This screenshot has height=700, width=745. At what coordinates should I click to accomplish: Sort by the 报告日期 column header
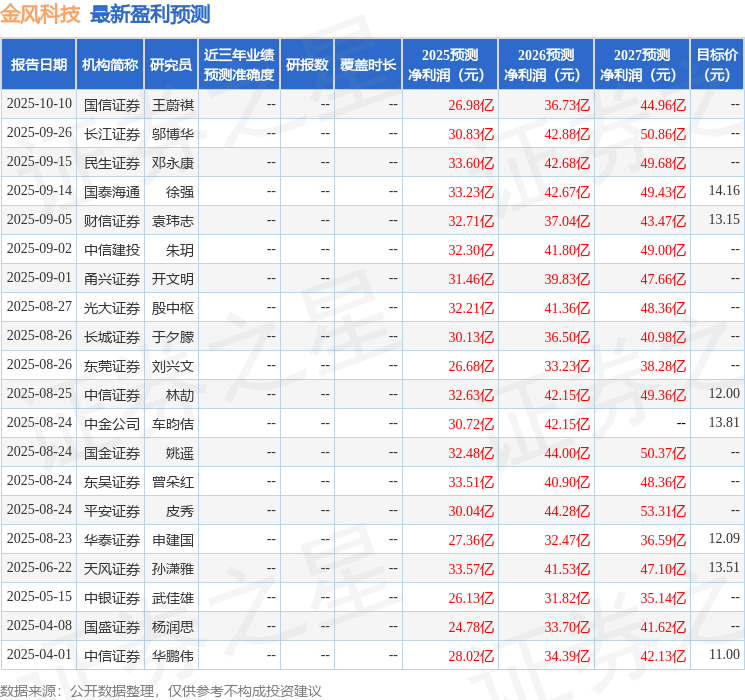point(39,64)
